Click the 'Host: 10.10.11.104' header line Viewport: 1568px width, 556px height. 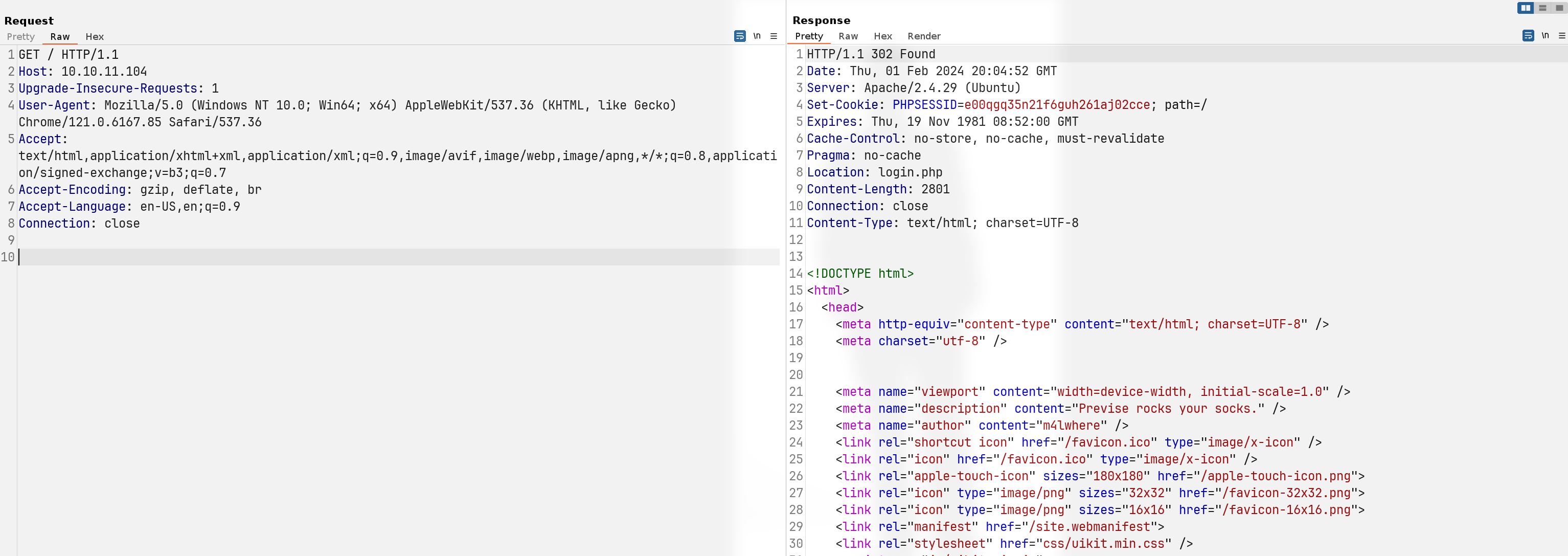pos(83,72)
